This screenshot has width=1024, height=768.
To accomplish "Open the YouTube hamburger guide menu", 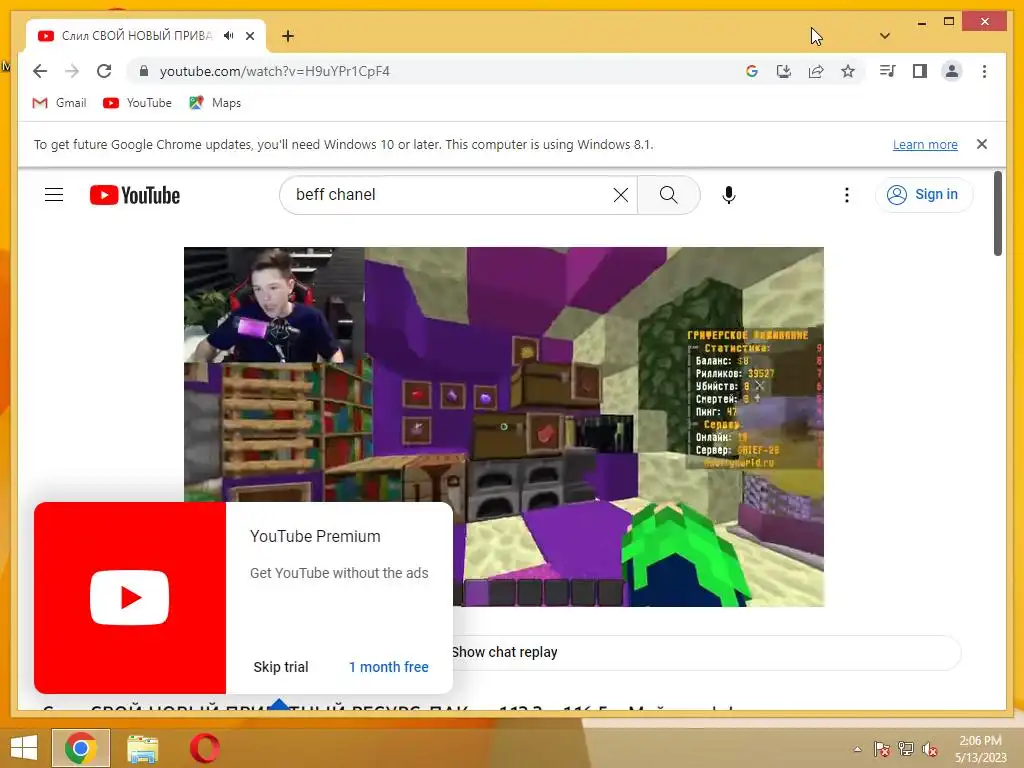I will (x=54, y=195).
